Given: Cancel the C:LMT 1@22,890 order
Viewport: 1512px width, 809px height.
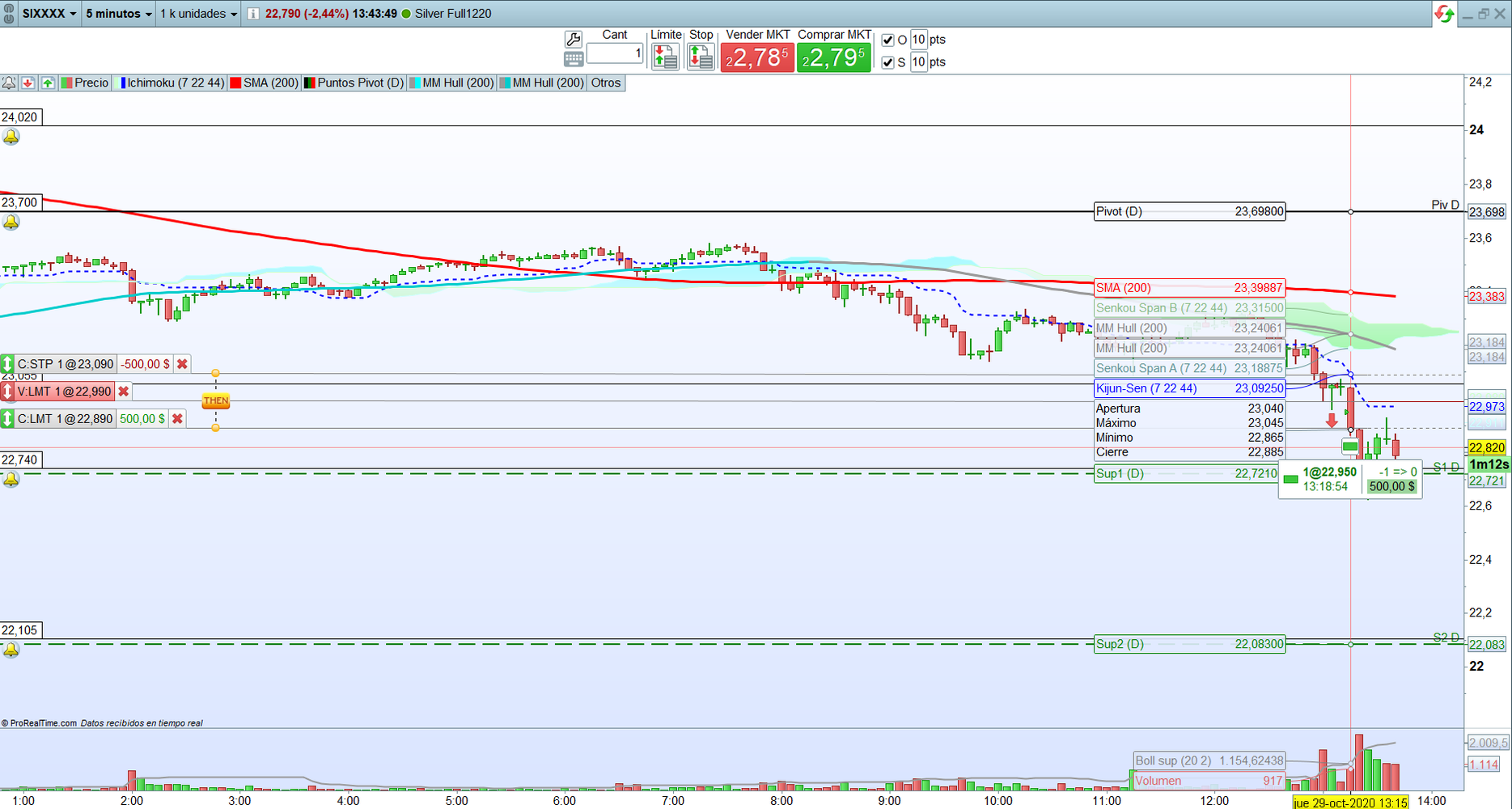Looking at the screenshot, I should coord(178,418).
